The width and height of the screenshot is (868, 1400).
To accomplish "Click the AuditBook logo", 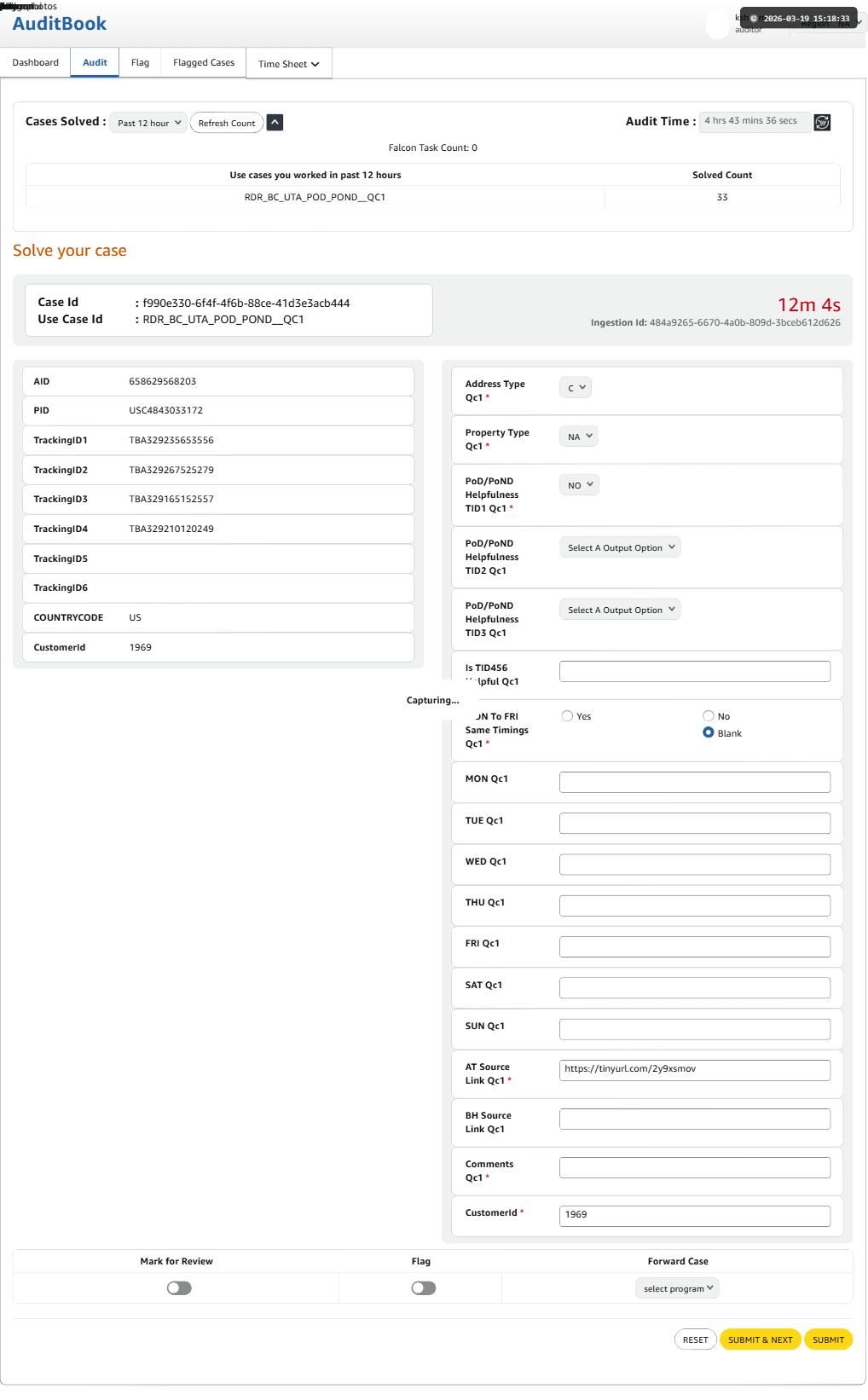I will point(60,24).
